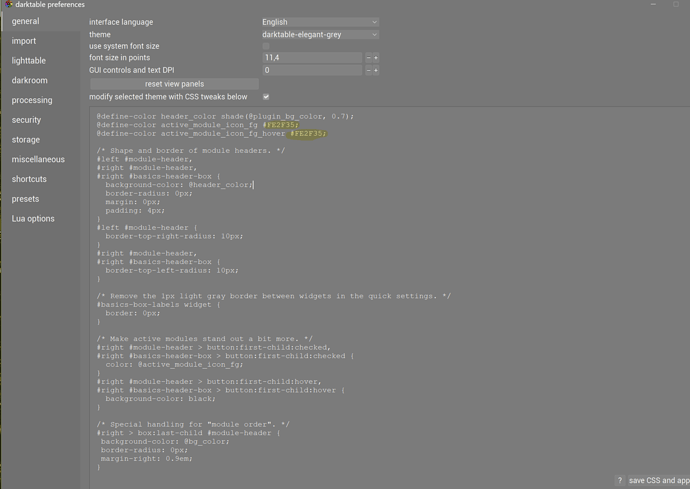Click the 'Make active modules stand out' comment
Image resolution: width=690 pixels, height=489 pixels.
coord(205,339)
